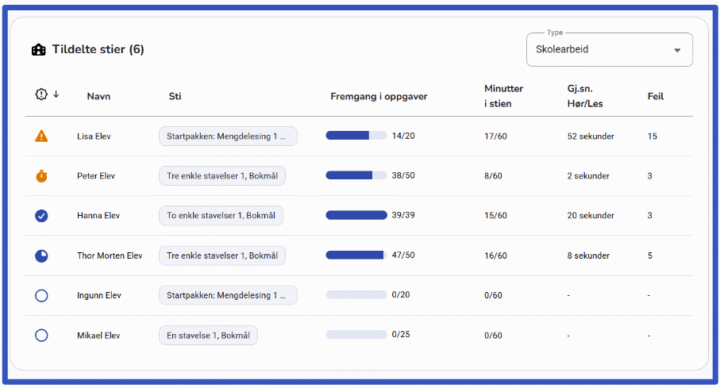Select the name Hanna Elev
The image size is (720, 388).
coord(98,216)
